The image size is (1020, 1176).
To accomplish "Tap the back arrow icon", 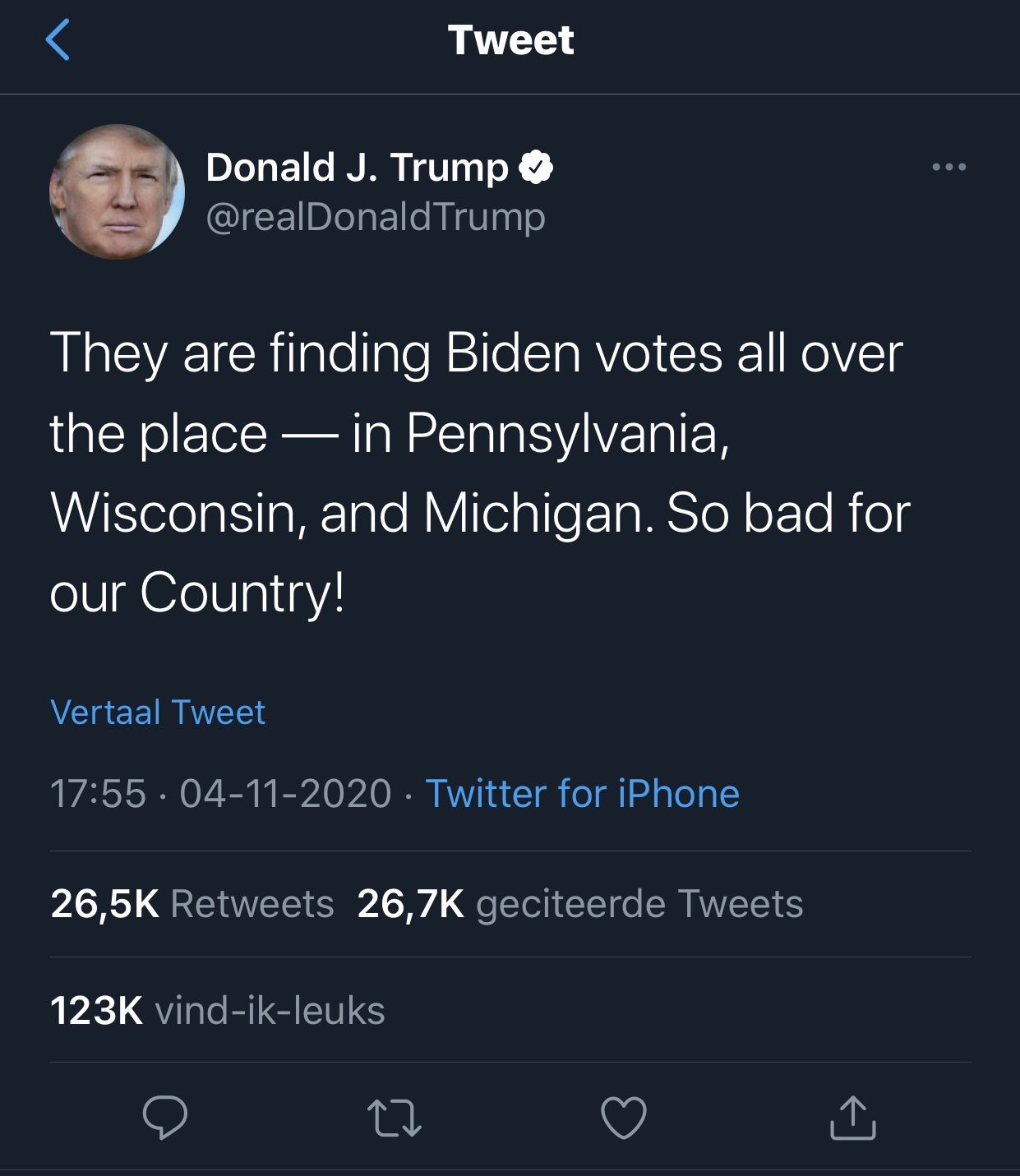I will [x=58, y=40].
